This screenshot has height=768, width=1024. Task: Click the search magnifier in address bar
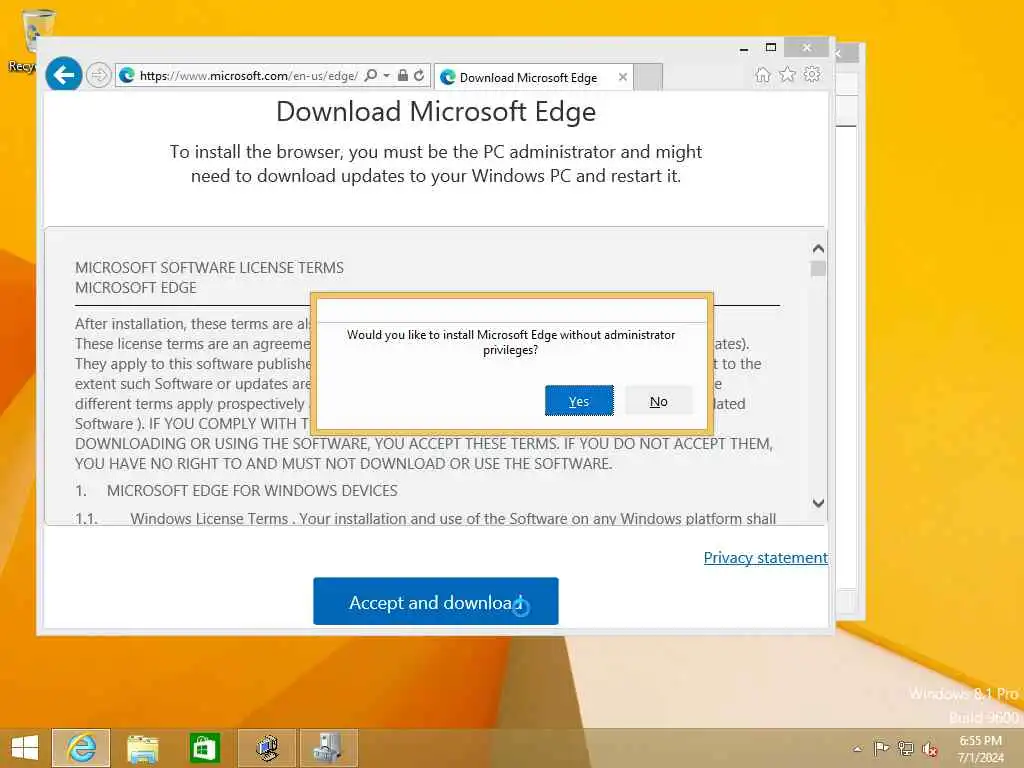click(x=371, y=76)
